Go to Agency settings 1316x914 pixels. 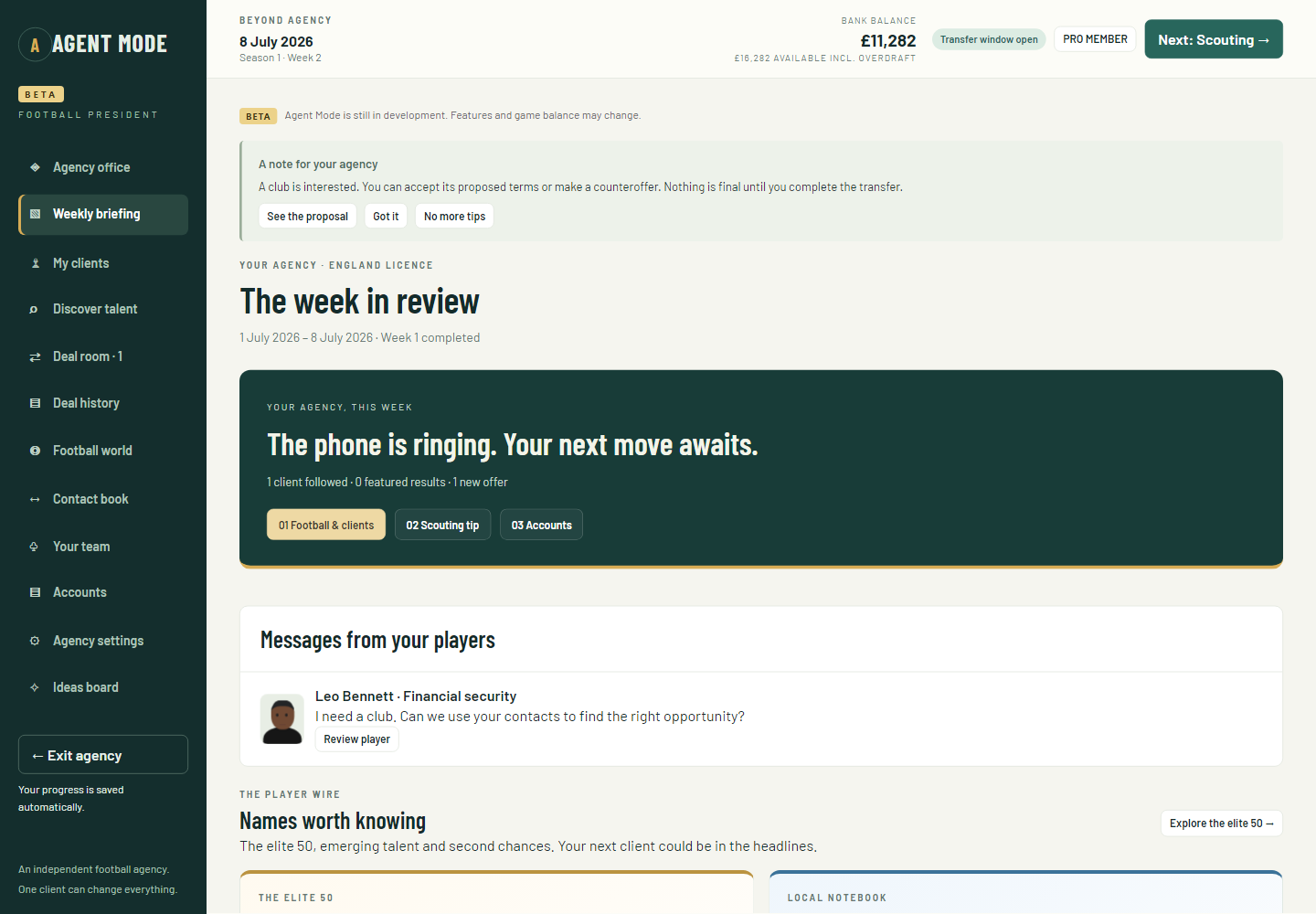(103, 641)
